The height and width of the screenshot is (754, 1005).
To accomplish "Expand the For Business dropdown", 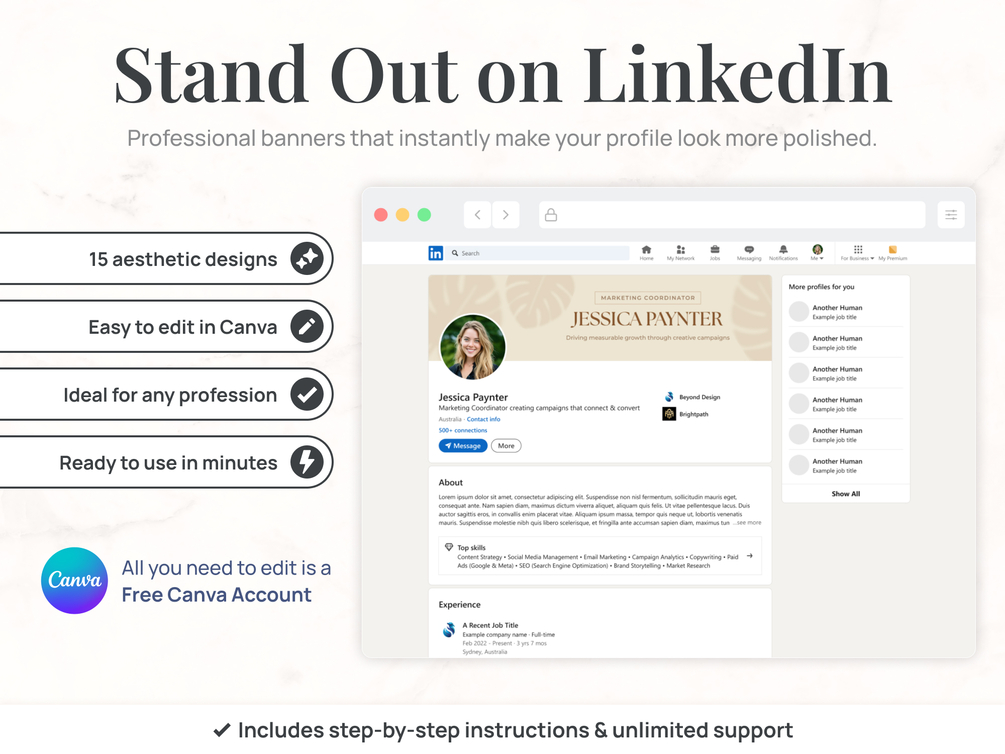I will tap(858, 253).
